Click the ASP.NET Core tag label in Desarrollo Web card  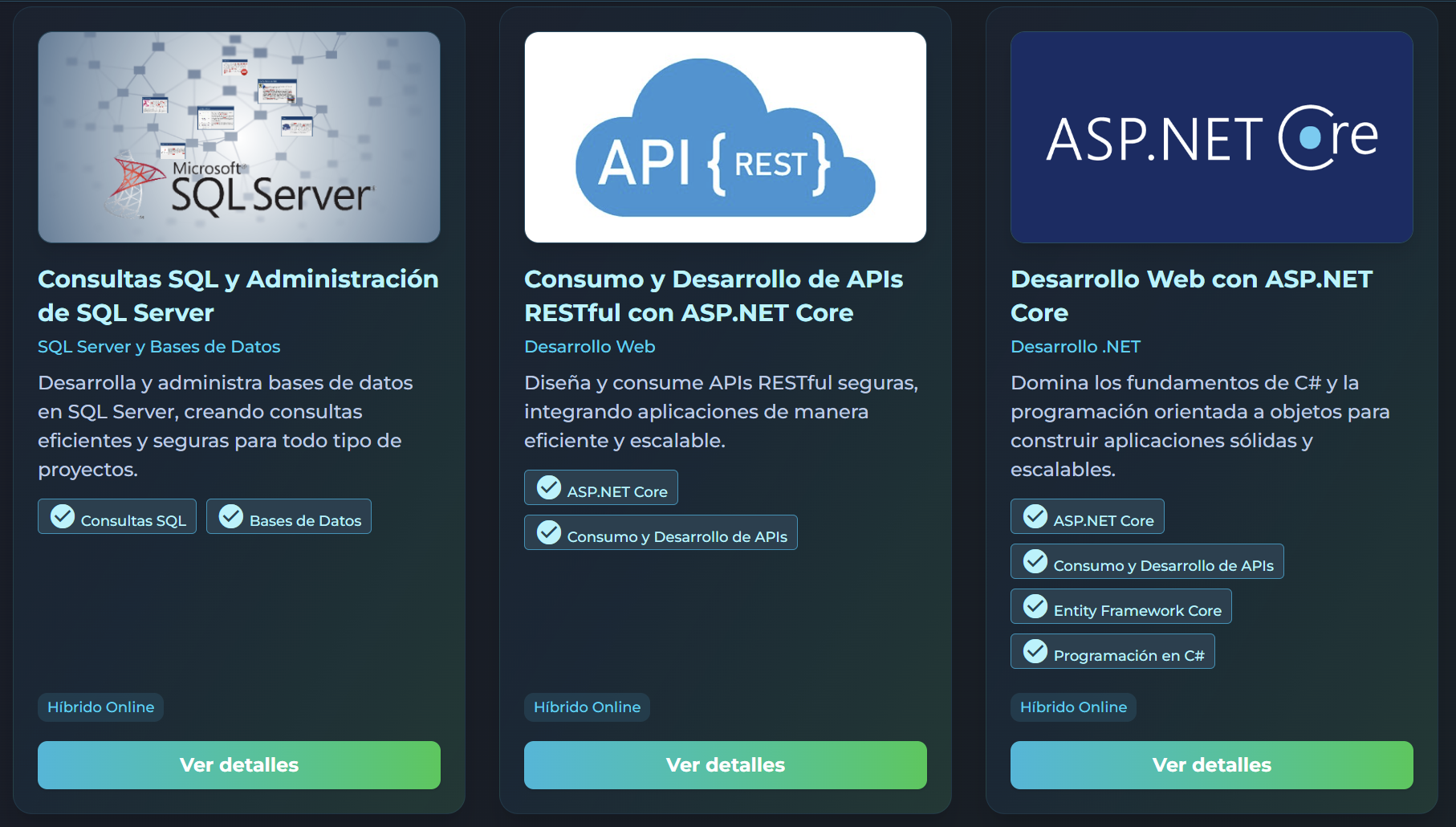click(x=1104, y=521)
